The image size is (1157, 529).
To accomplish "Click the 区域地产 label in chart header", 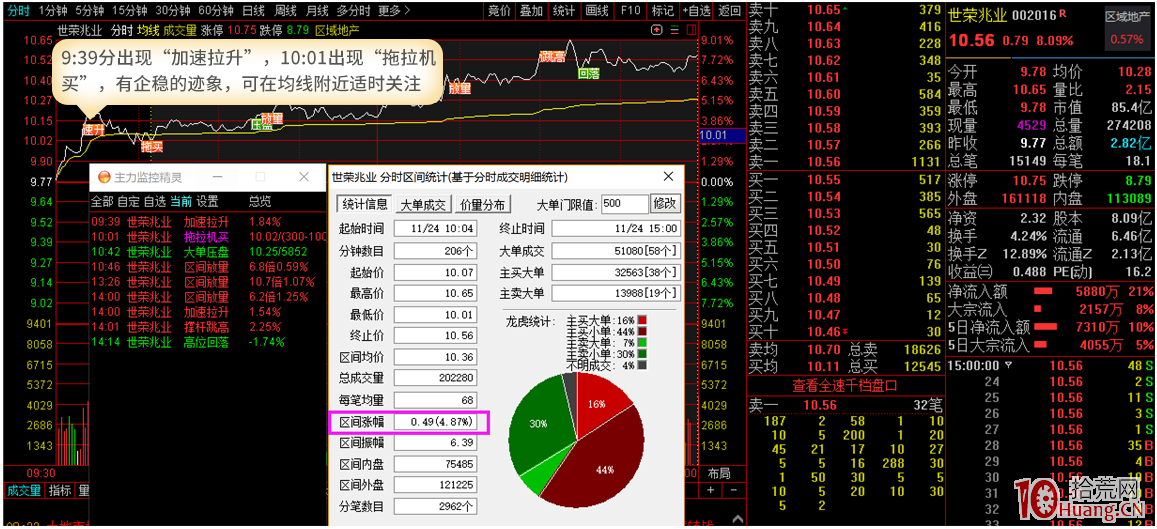I will [x=336, y=30].
